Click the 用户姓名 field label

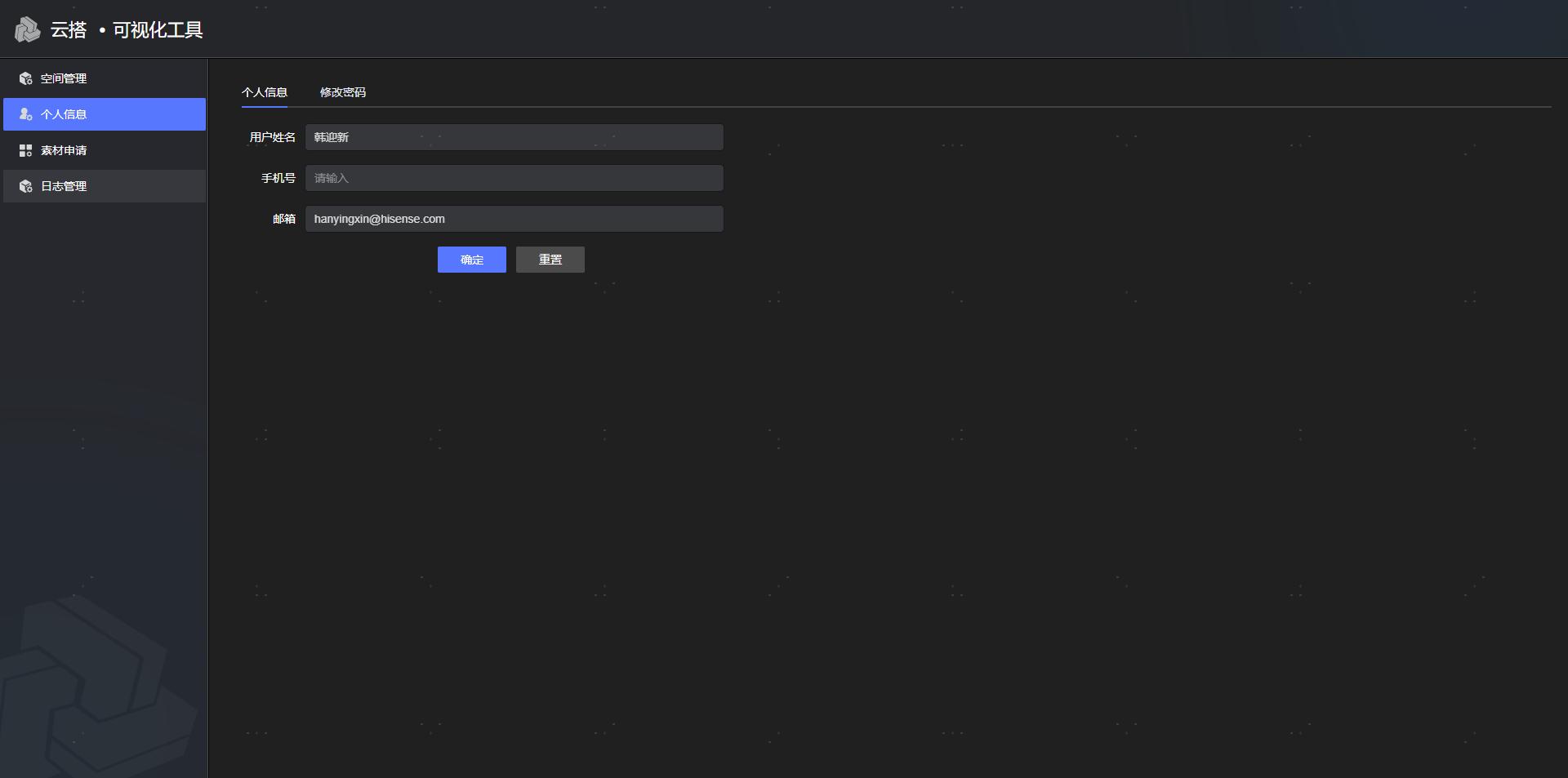point(272,137)
